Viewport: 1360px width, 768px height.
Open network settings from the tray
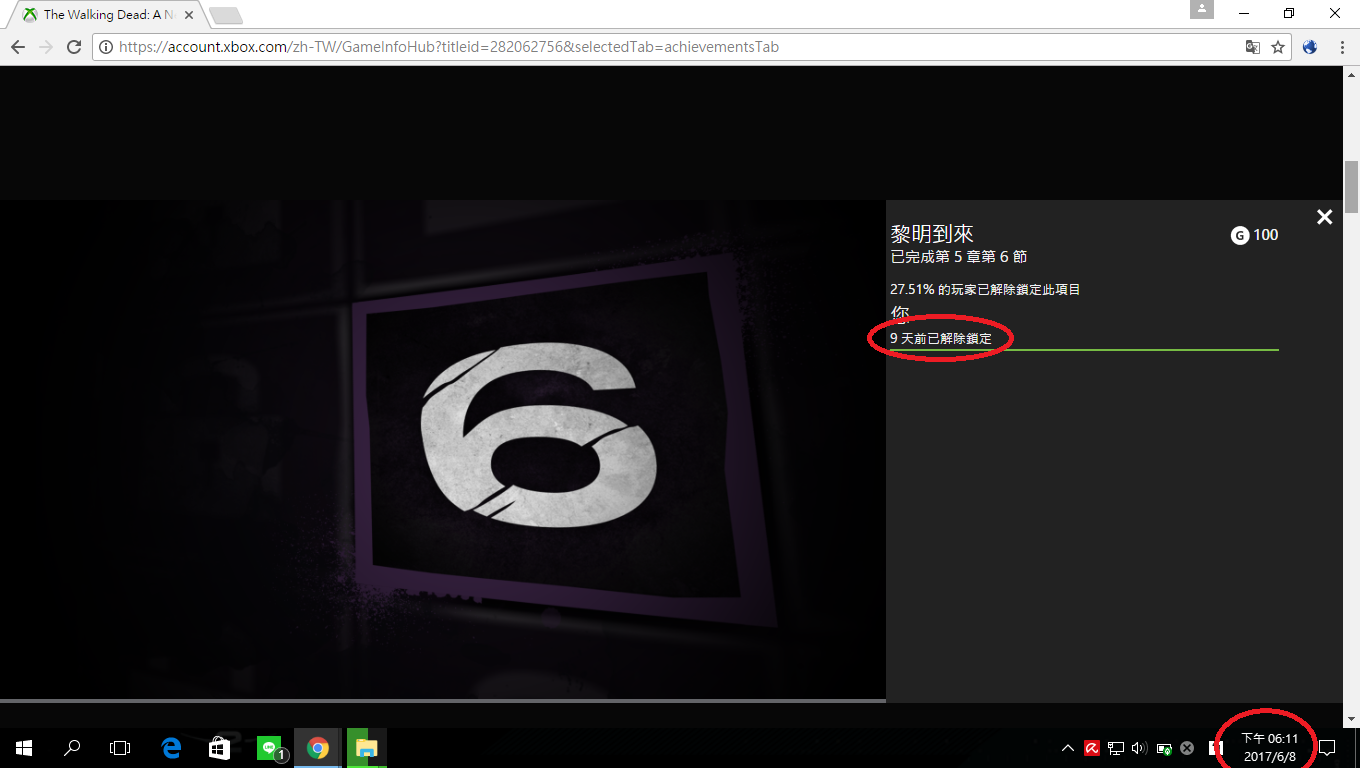[x=1116, y=747]
